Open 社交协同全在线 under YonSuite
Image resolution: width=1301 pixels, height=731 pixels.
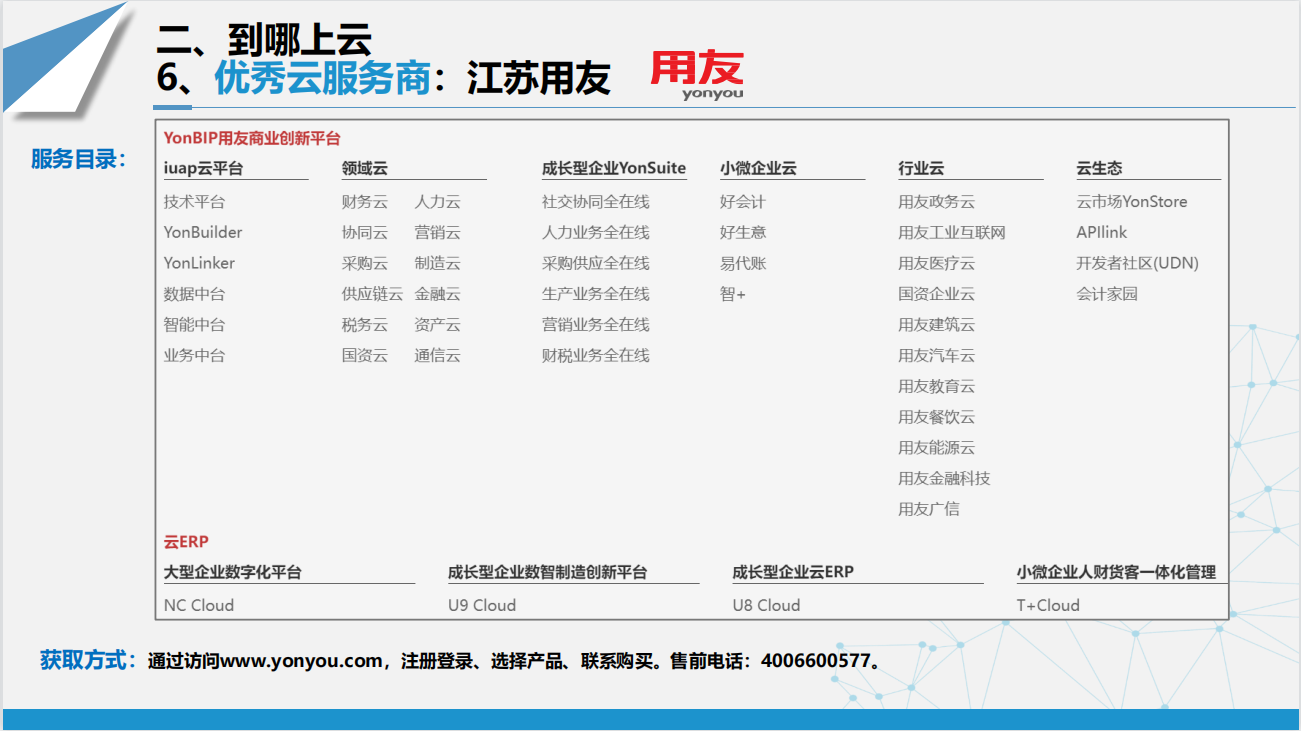[x=595, y=202]
